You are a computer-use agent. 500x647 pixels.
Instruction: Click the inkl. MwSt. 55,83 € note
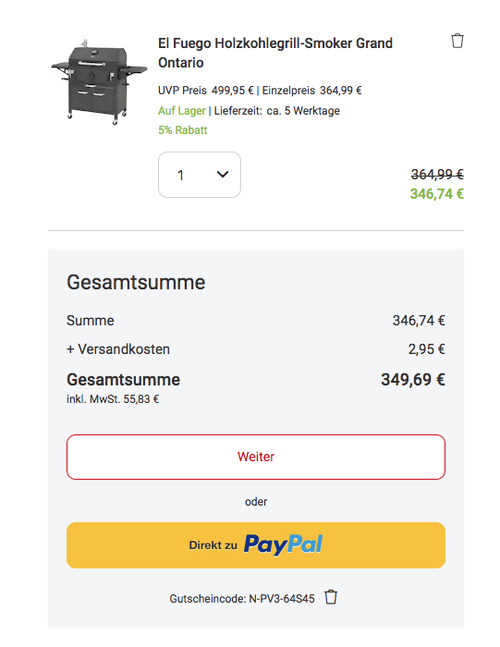pos(113,399)
